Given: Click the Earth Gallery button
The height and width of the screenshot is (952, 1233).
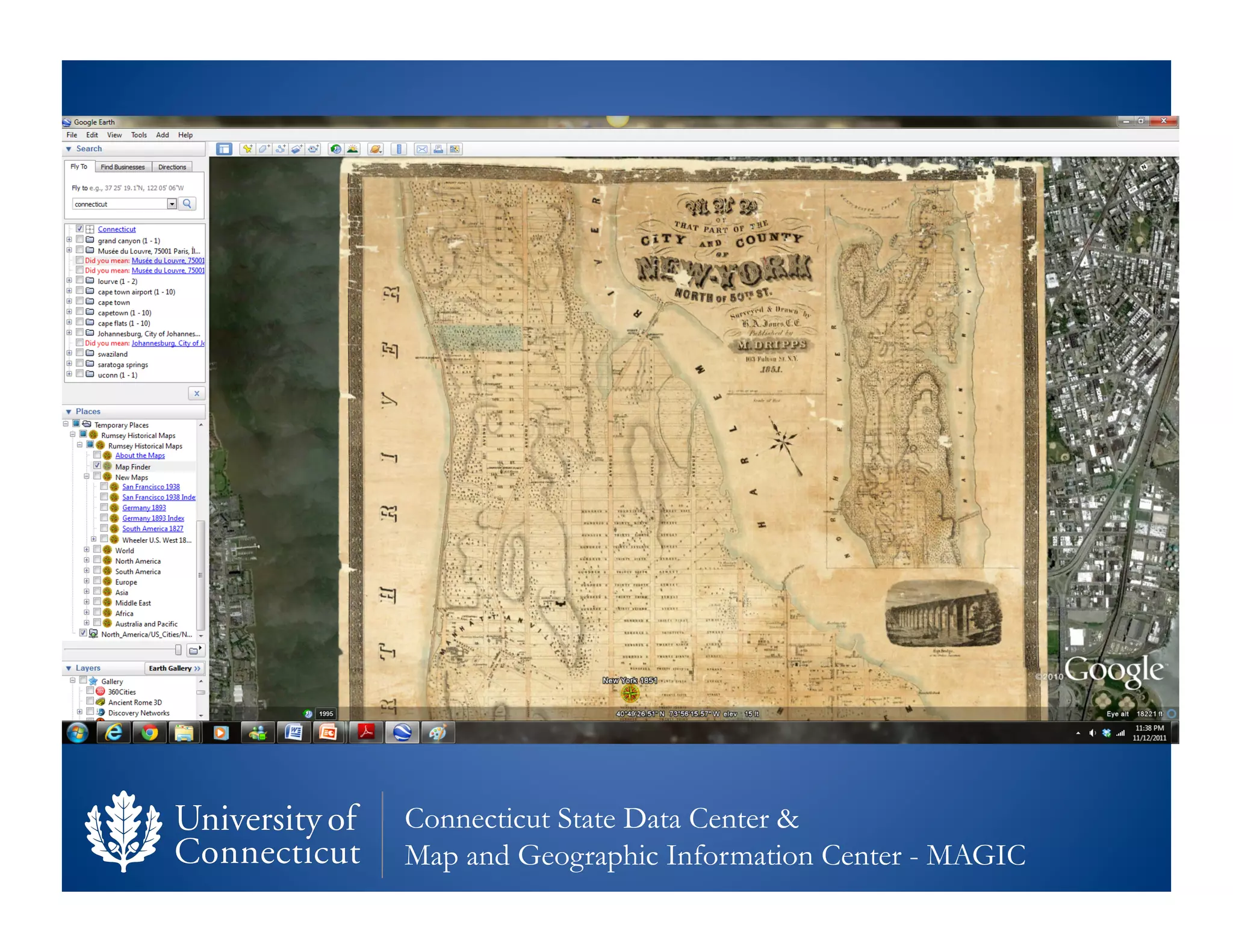Looking at the screenshot, I should click(x=175, y=668).
